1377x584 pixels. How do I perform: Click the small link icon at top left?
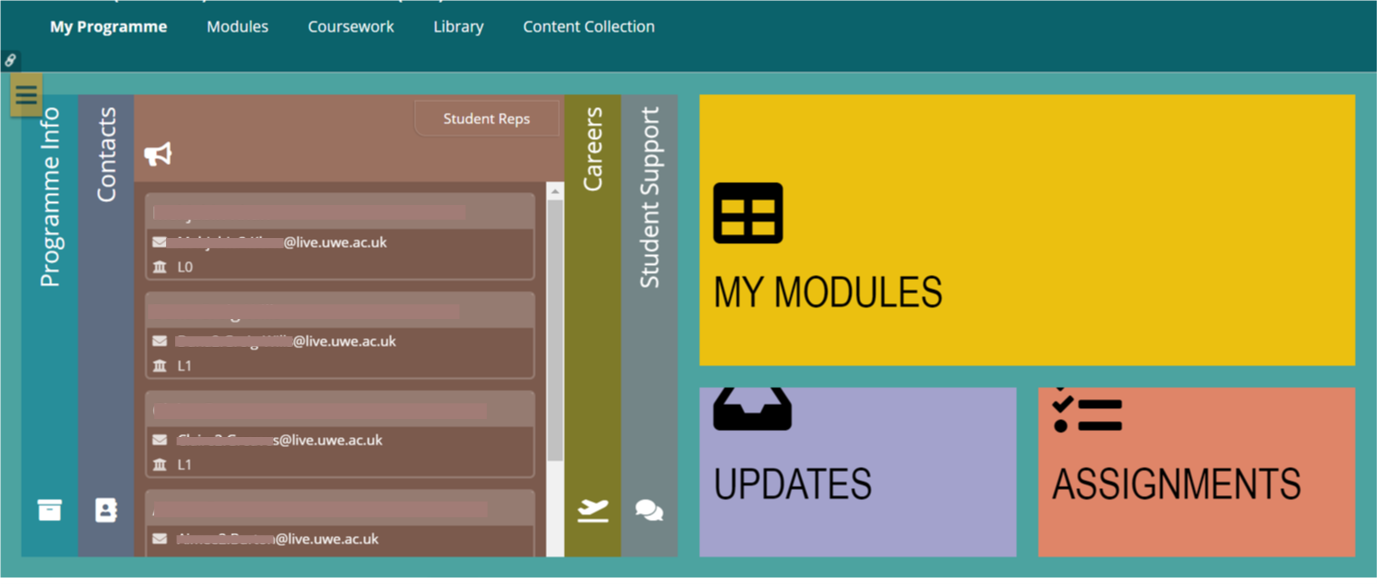click(10, 61)
